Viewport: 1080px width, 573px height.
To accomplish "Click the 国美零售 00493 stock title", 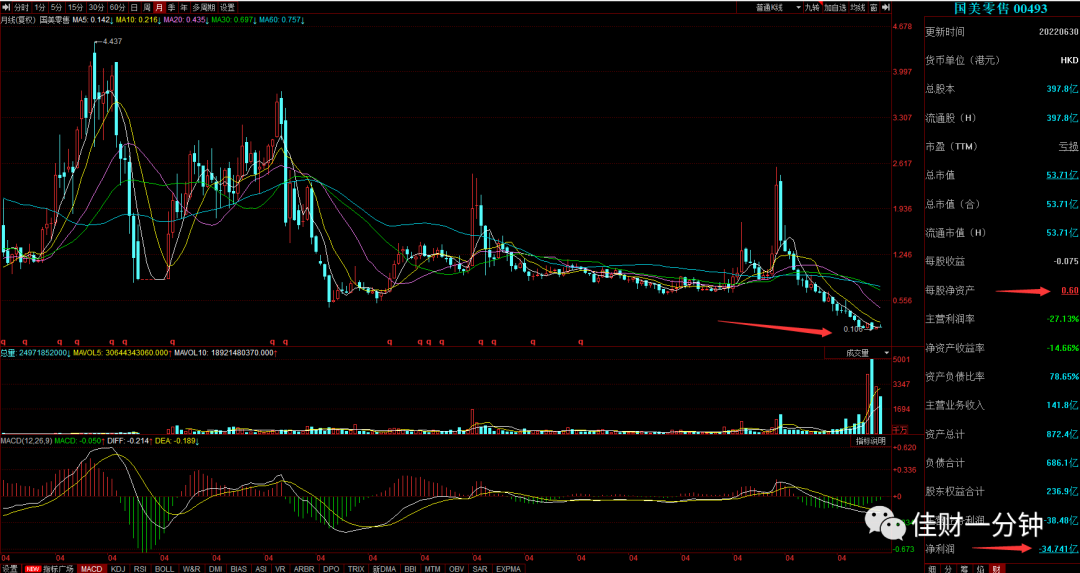I will (x=1000, y=9).
